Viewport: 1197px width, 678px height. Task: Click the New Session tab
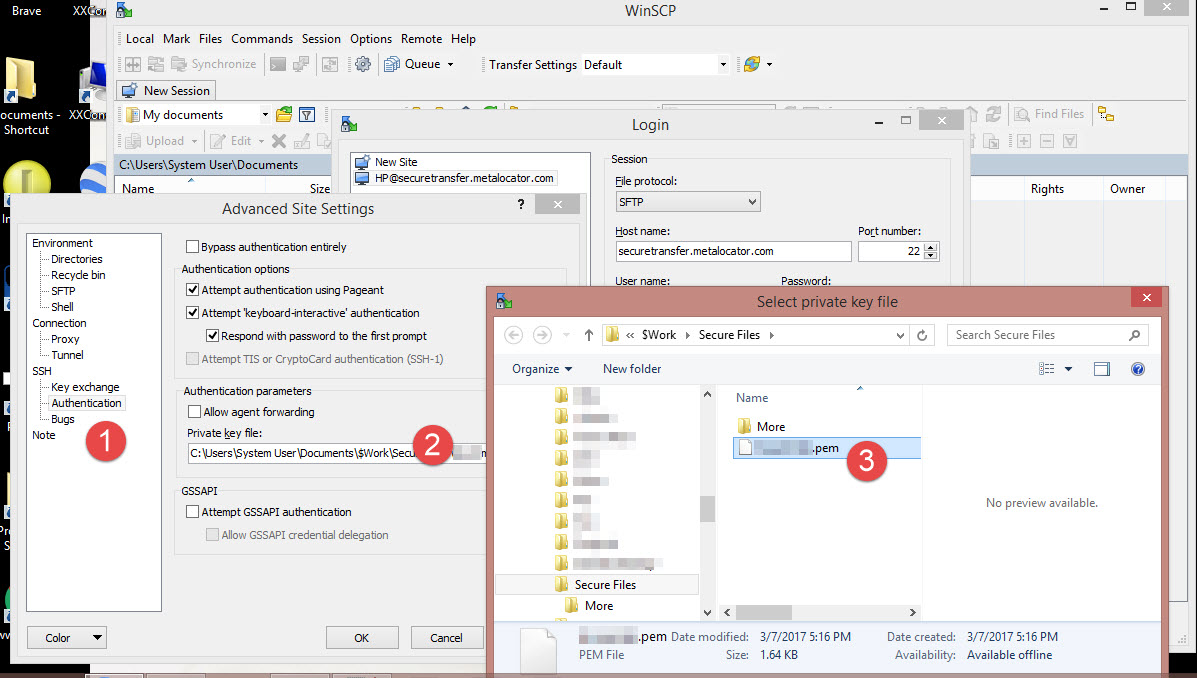click(x=166, y=91)
